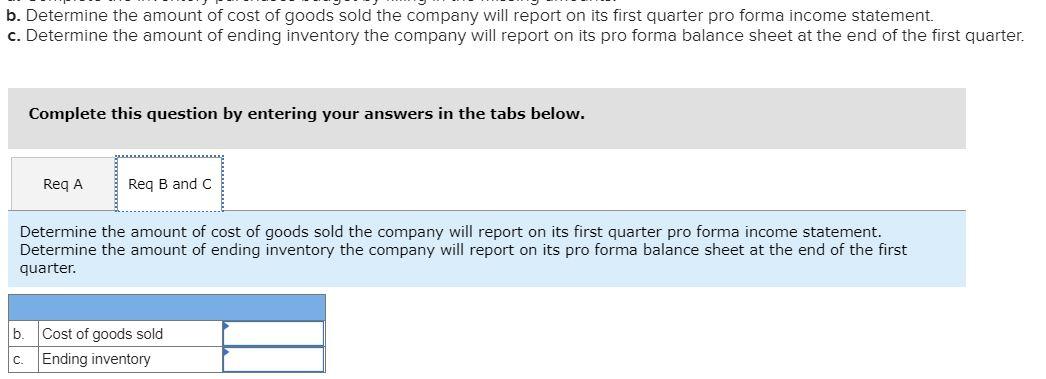Click the ending inventory sentence in blue panel
This screenshot has width=1046, height=379.
(x=464, y=250)
